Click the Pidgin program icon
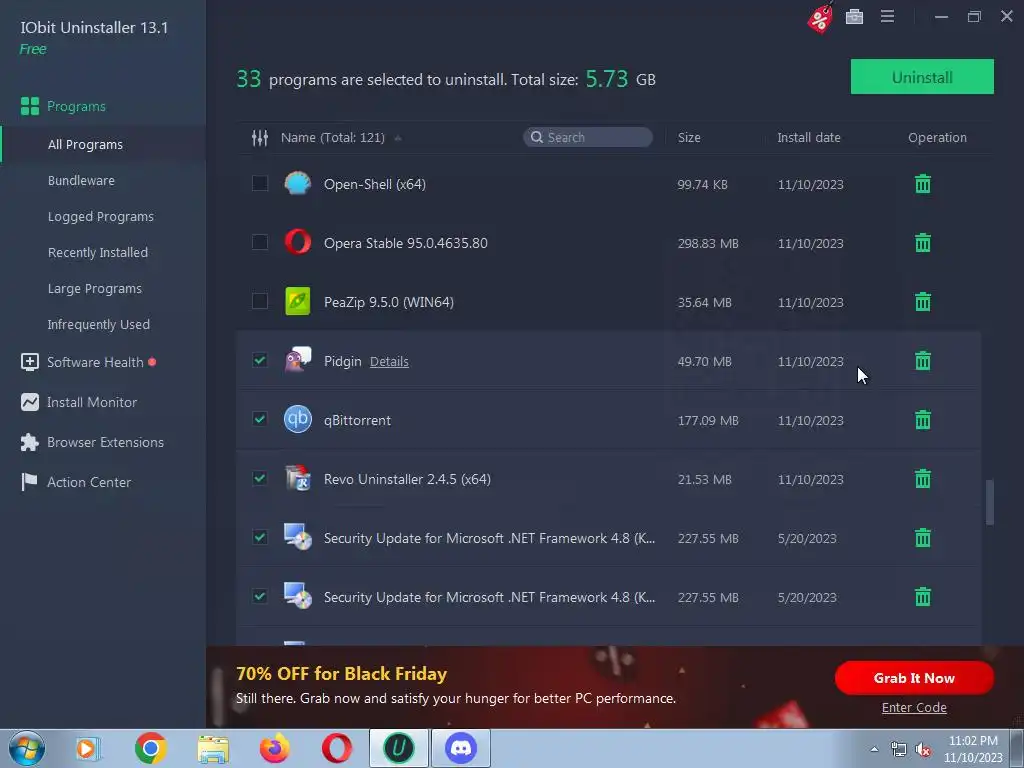 298,360
